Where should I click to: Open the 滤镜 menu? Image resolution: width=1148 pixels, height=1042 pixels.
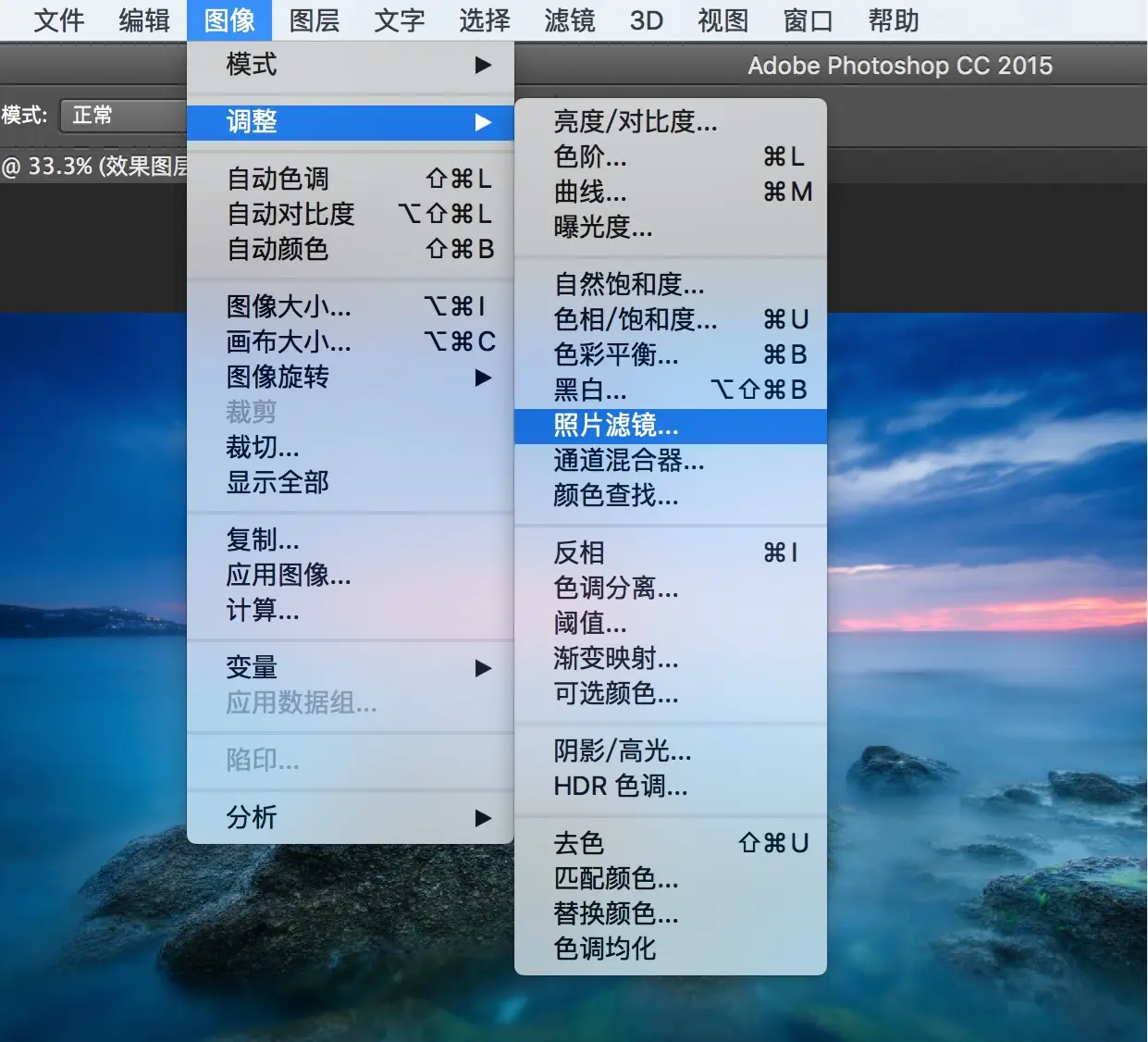[570, 20]
